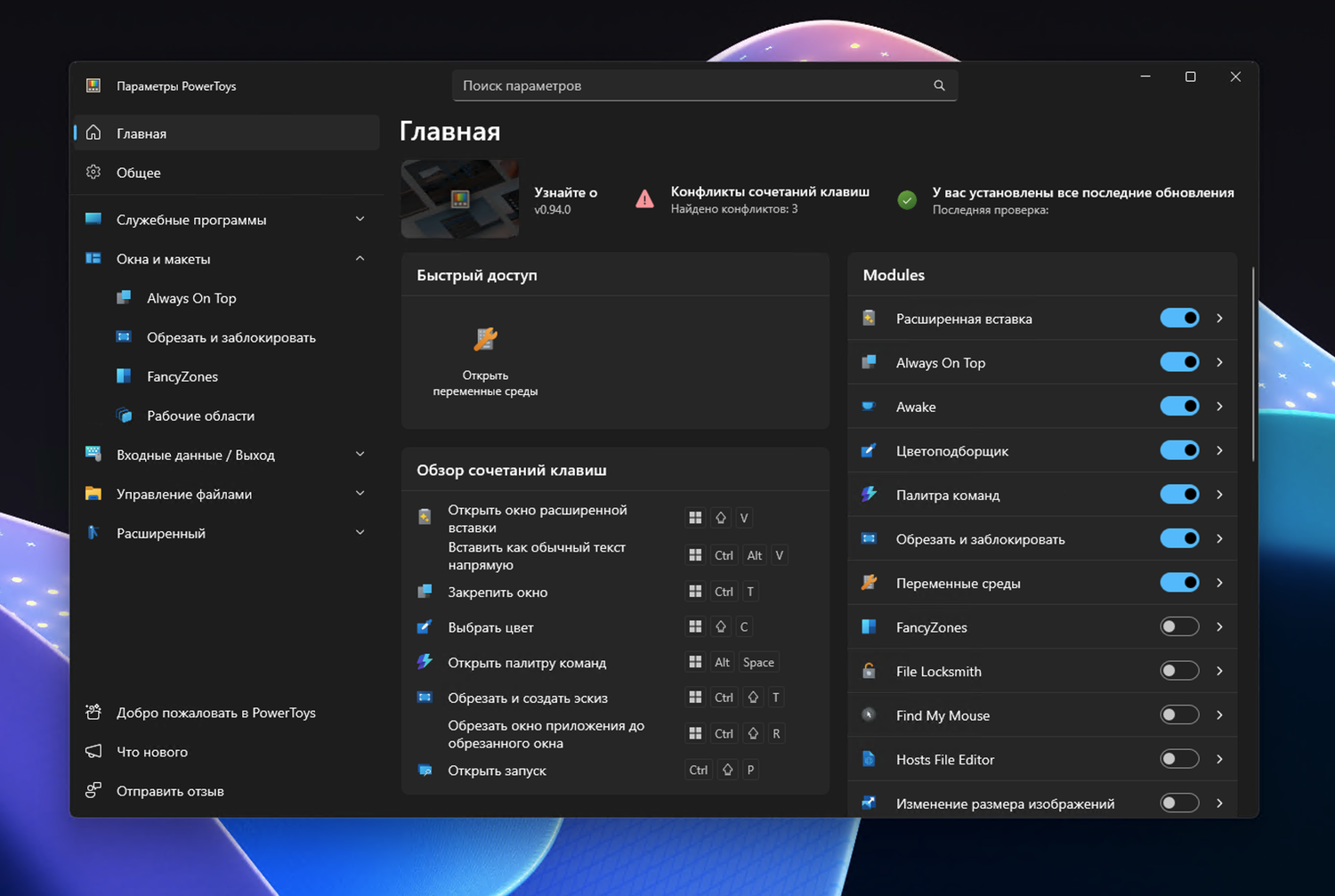
Task: Click the Hosts File Editor icon
Action: [869, 759]
